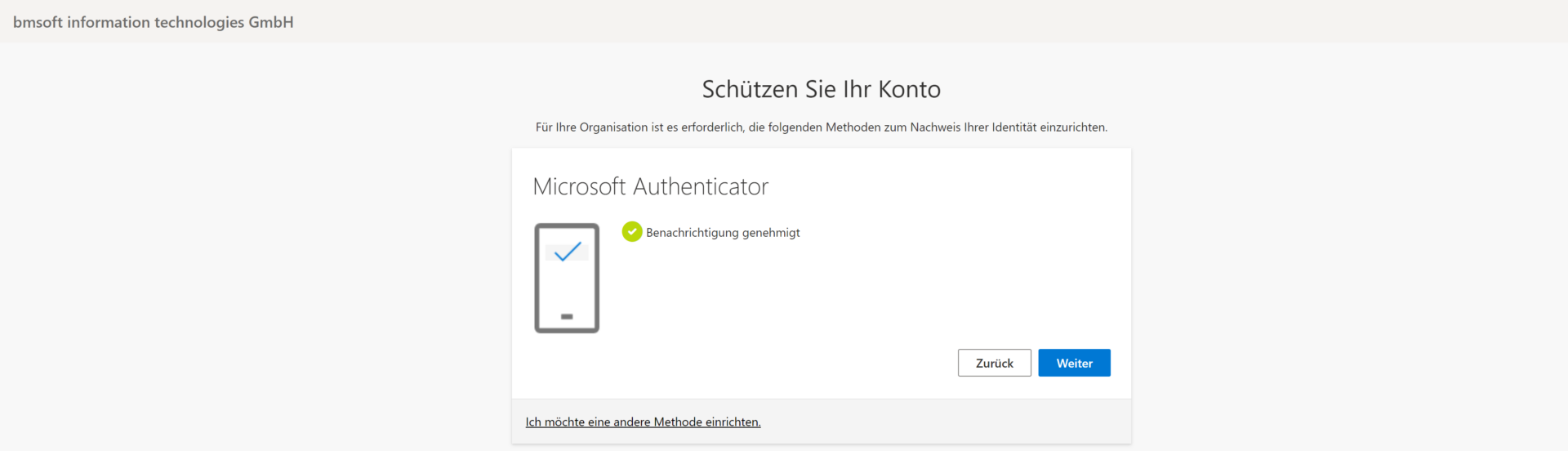Image resolution: width=1568 pixels, height=451 pixels.
Task: Click the bmsoft information technologies GmbH header
Action: (x=154, y=22)
